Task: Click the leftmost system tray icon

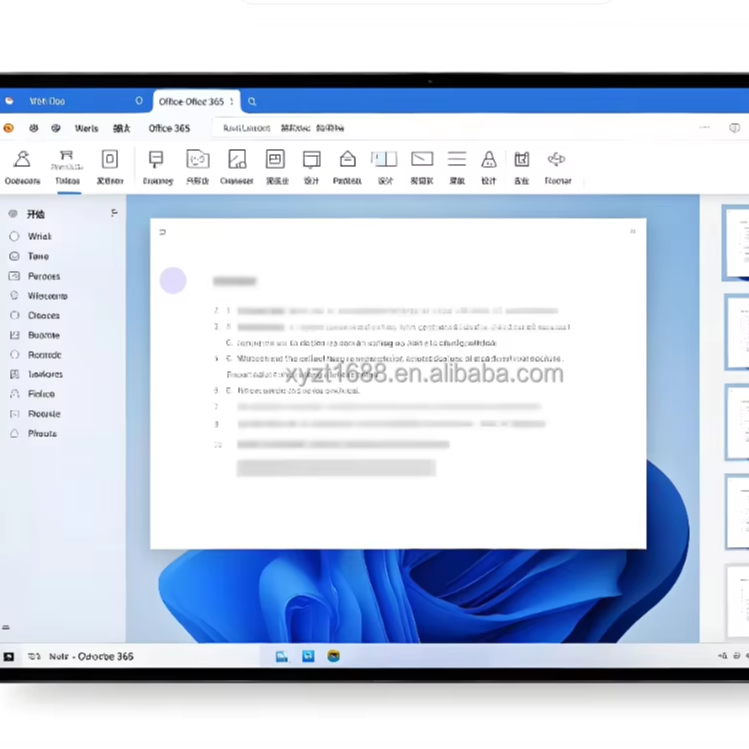Action: (x=722, y=656)
